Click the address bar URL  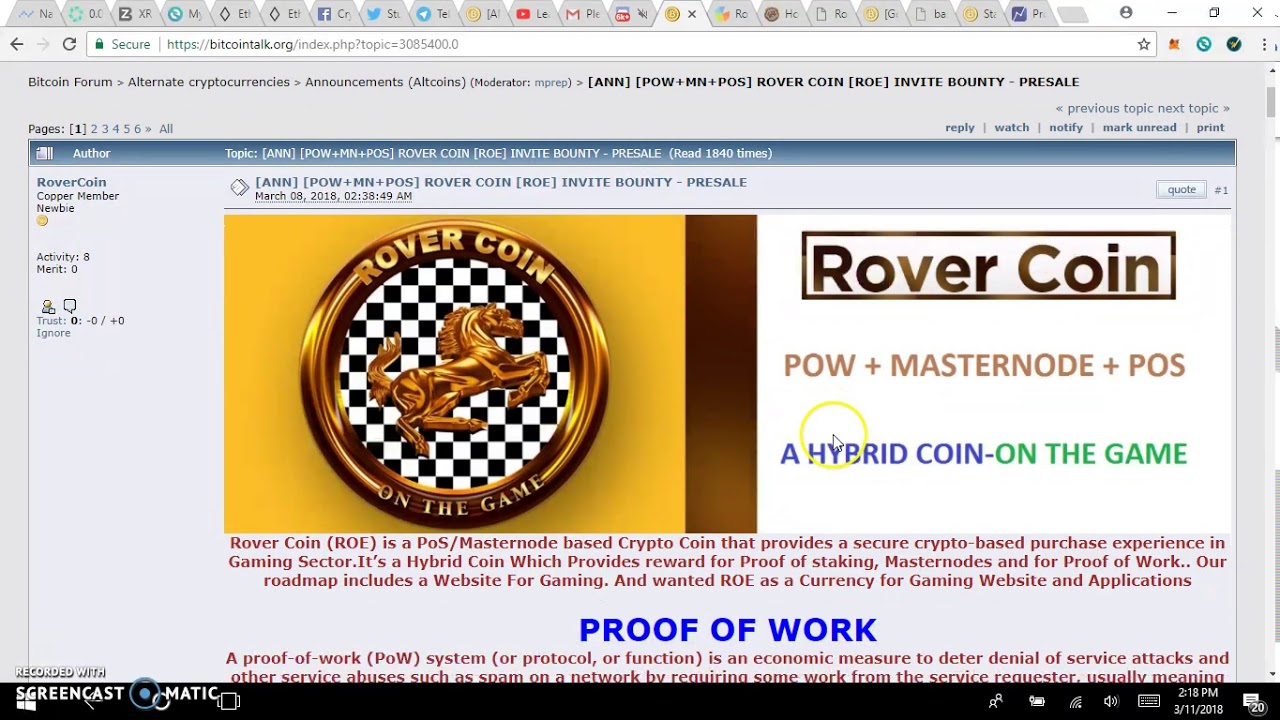tap(312, 44)
